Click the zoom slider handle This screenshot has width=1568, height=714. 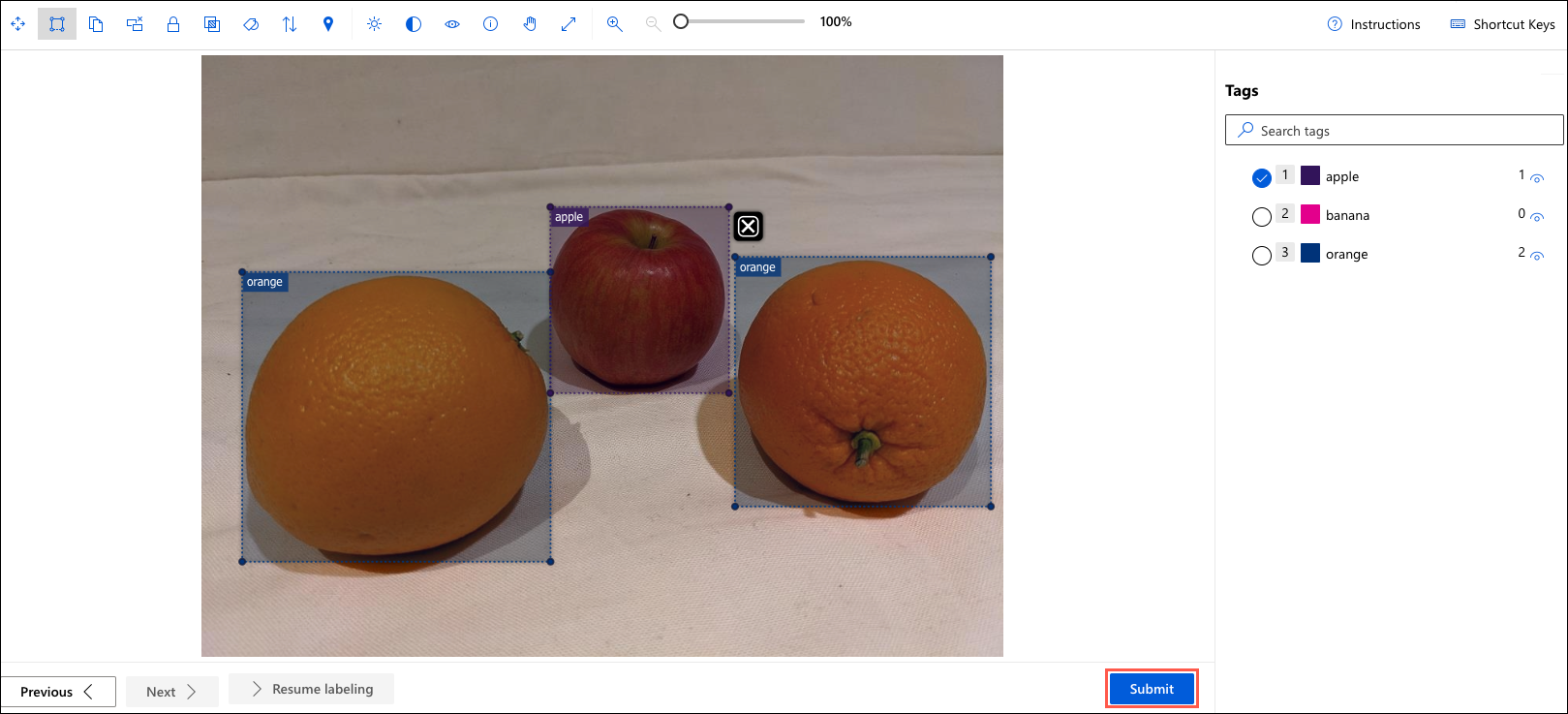(681, 21)
